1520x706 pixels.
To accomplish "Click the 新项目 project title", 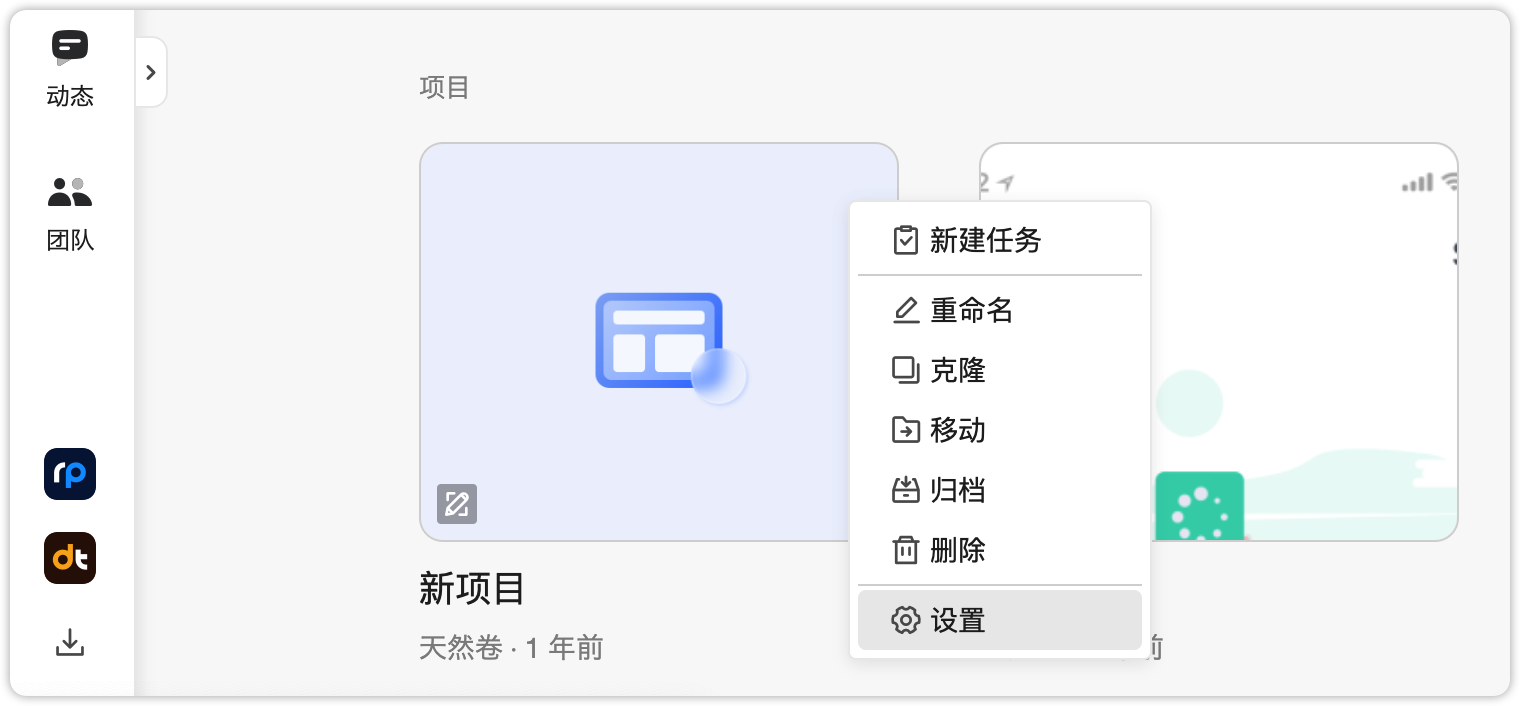I will [472, 589].
